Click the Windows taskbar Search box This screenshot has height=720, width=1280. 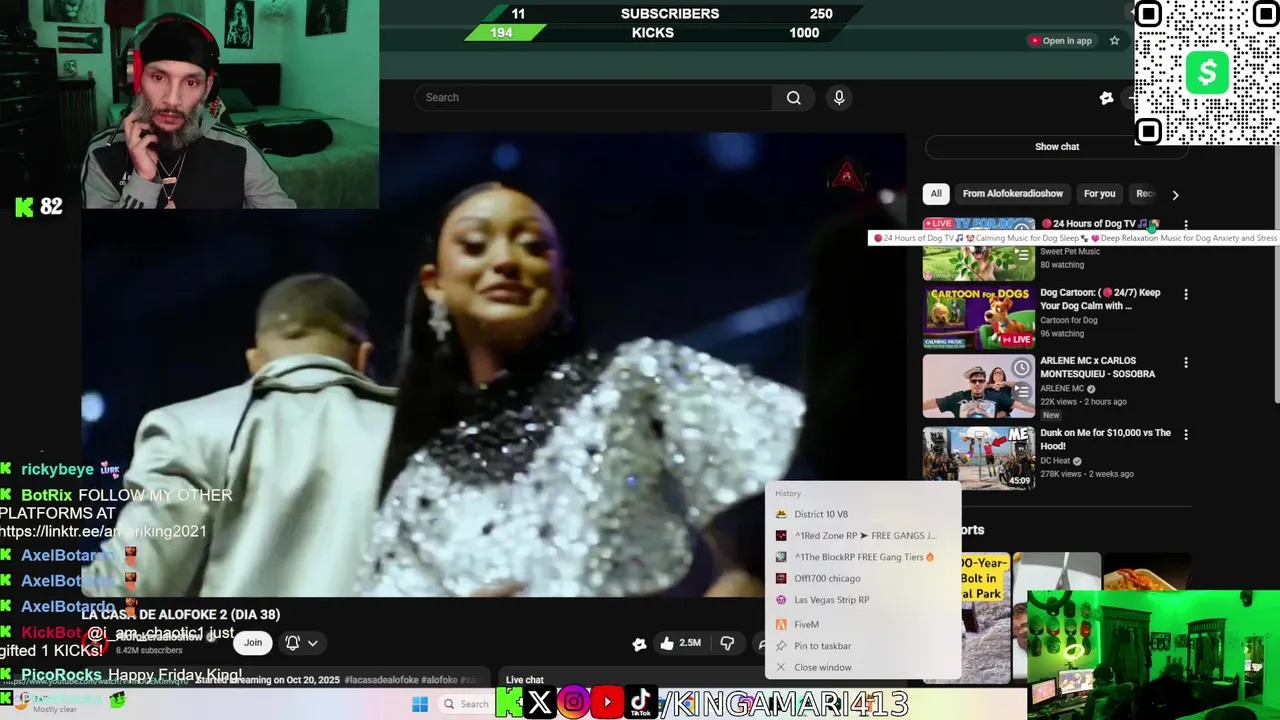[x=466, y=704]
